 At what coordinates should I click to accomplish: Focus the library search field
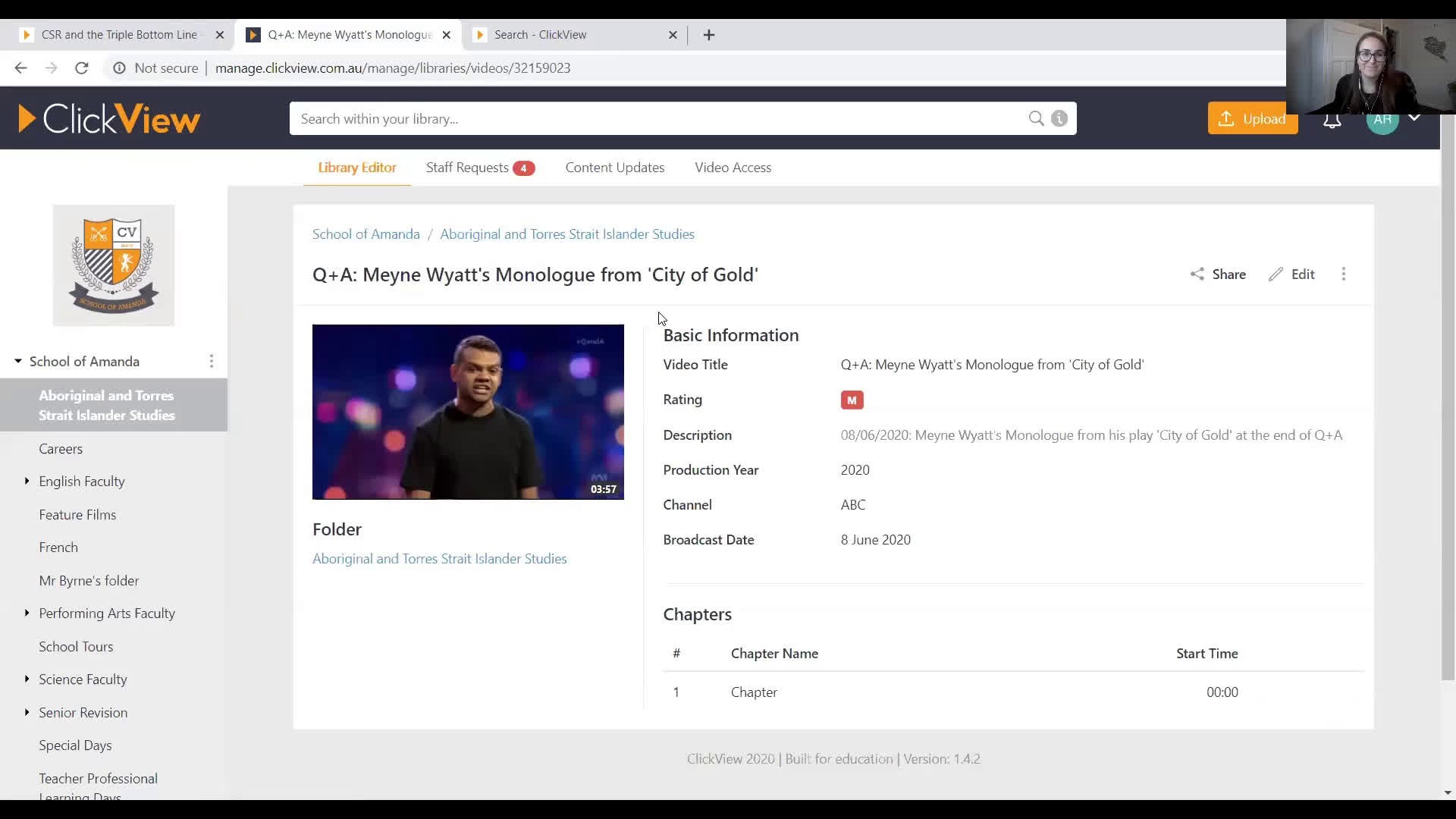pyautogui.click(x=652, y=119)
